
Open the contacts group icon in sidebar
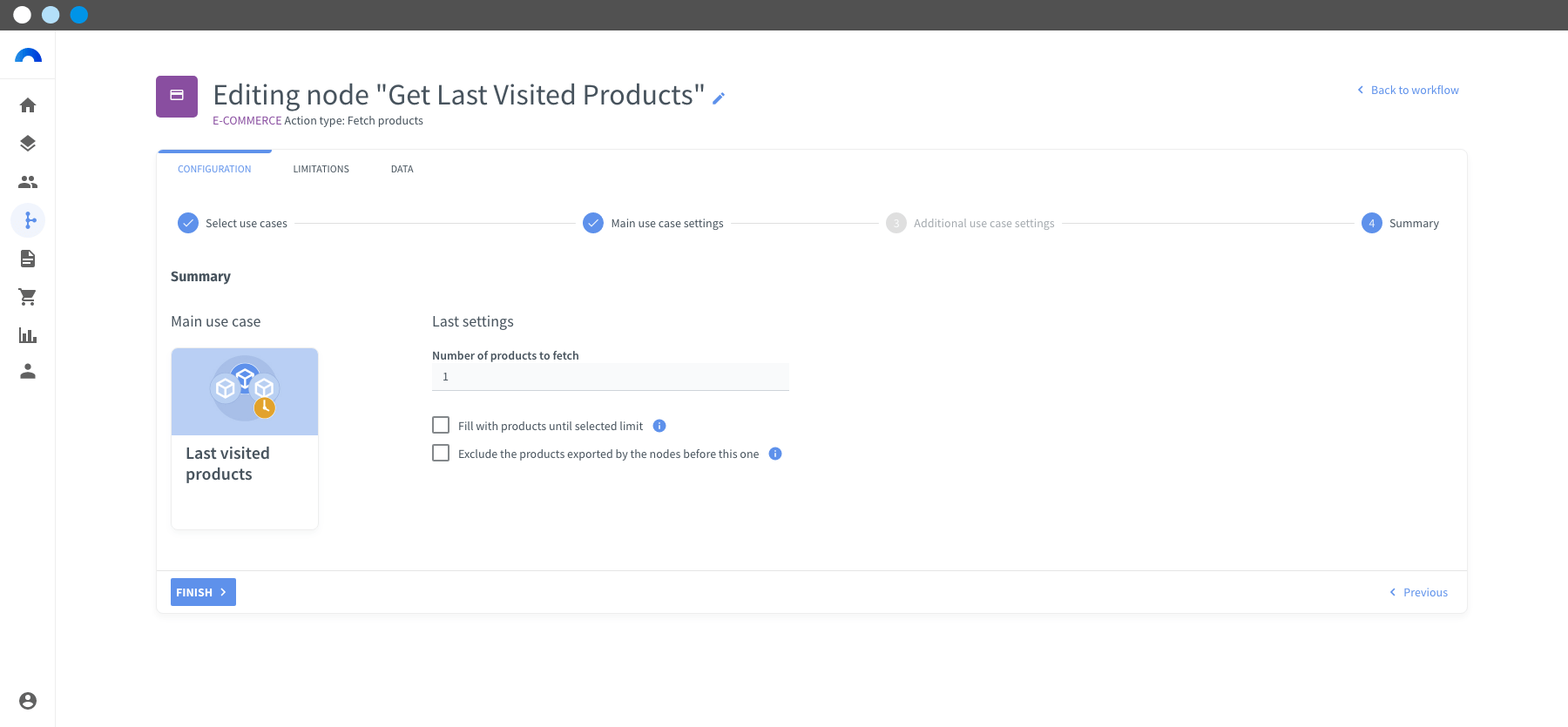(28, 182)
